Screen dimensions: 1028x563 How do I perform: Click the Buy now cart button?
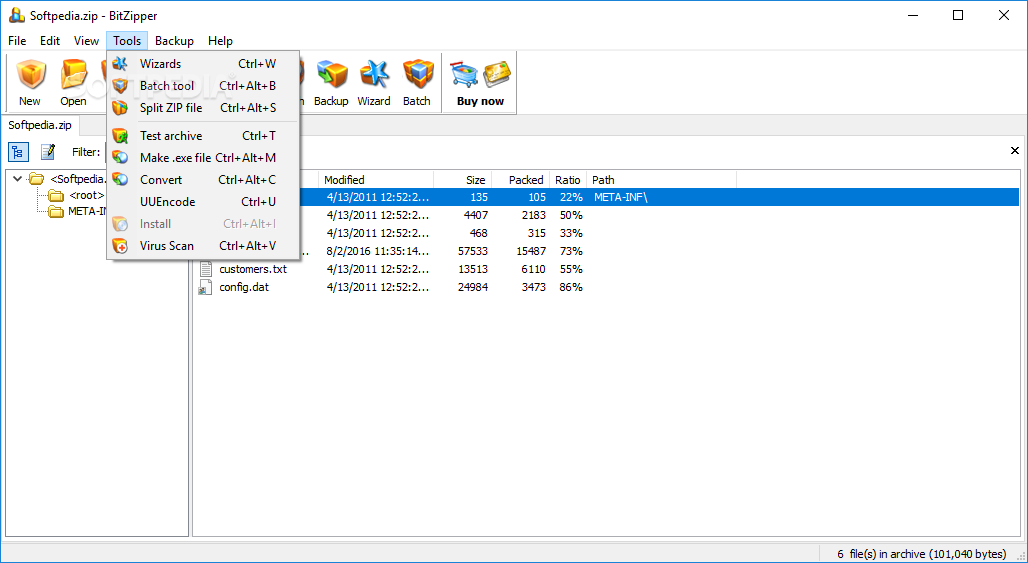click(481, 82)
